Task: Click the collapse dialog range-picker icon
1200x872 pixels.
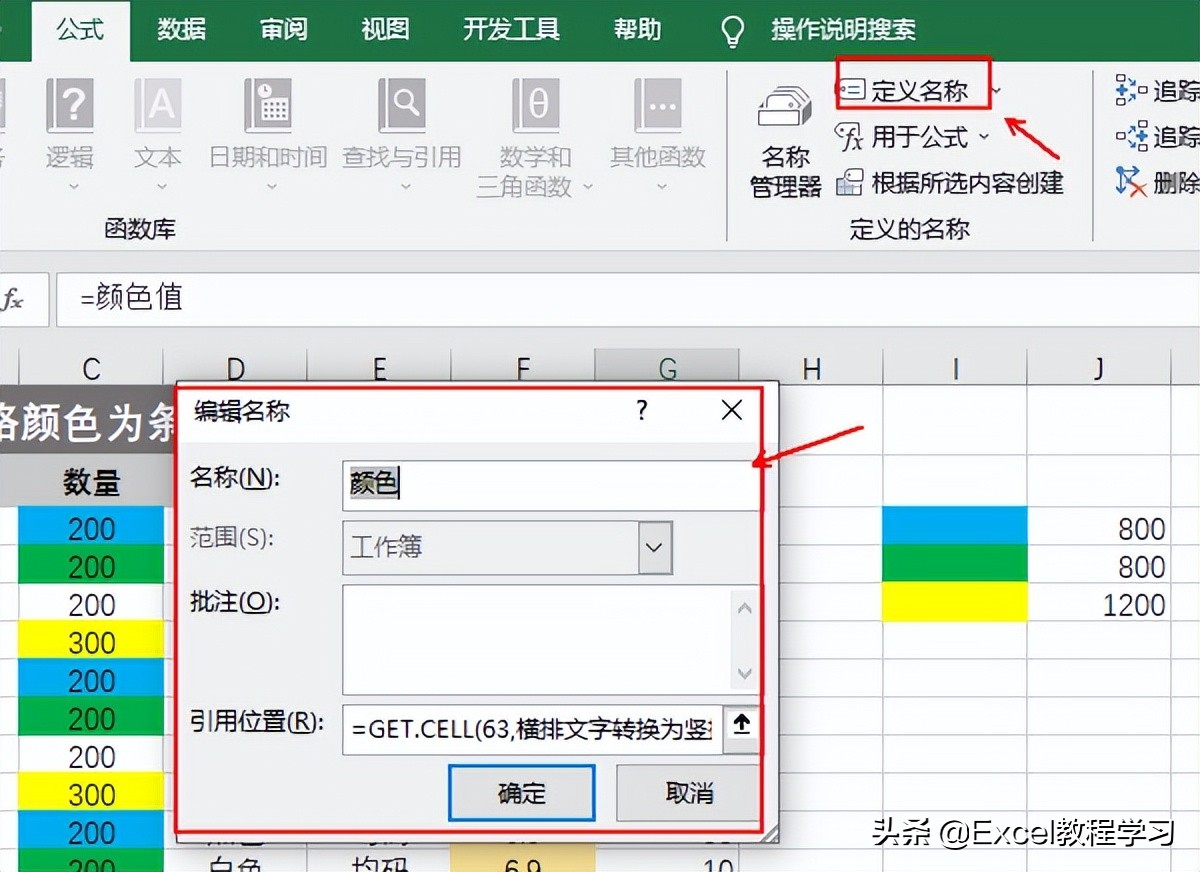Action: 741,727
